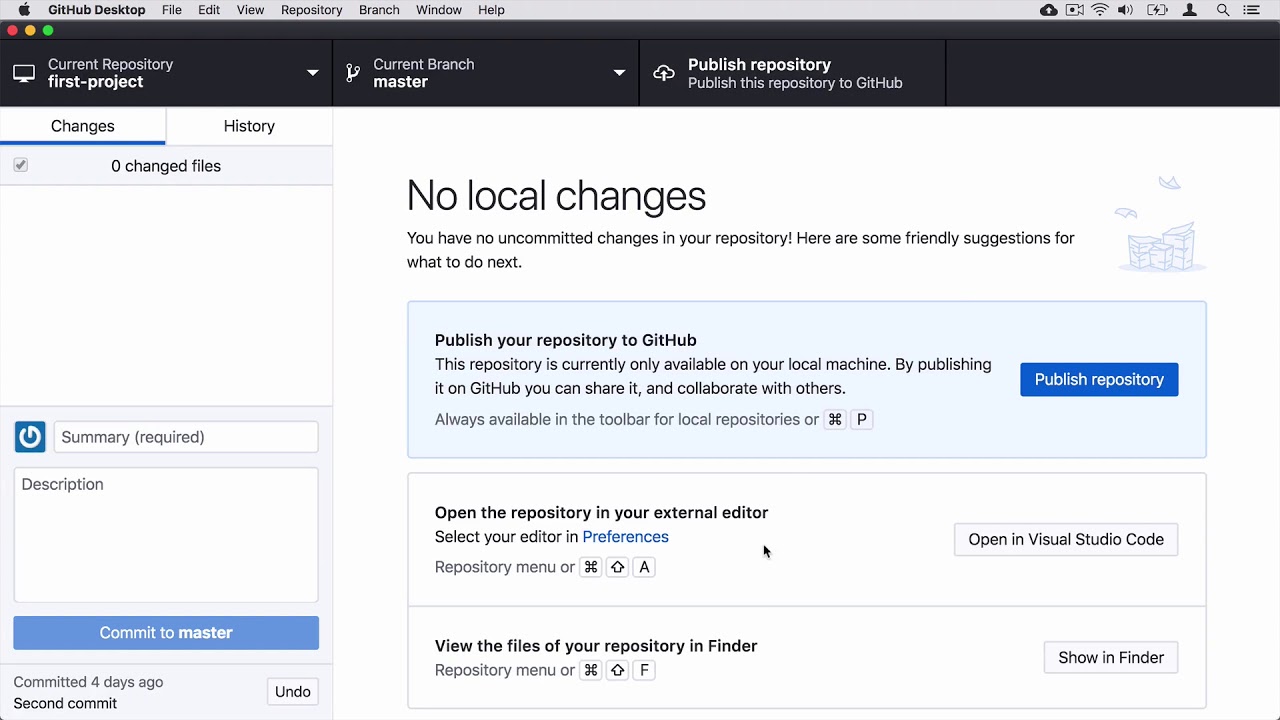The image size is (1280, 720).
Task: Open the File menu
Action: 172,10
